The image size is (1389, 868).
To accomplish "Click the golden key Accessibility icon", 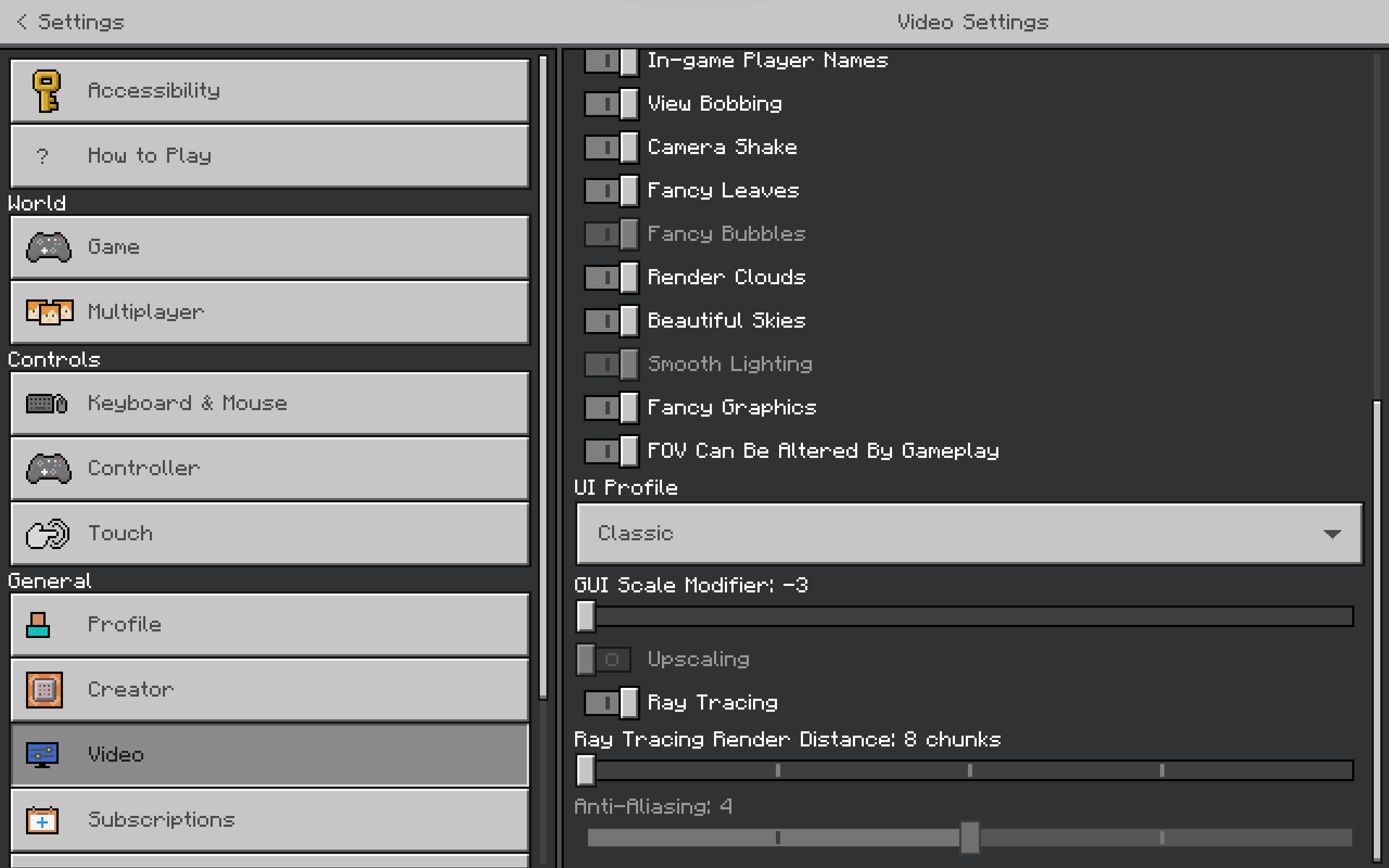I will point(47,91).
